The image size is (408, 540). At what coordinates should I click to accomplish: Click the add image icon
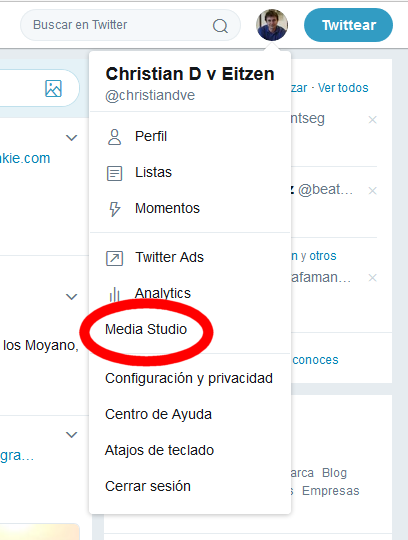point(53,89)
